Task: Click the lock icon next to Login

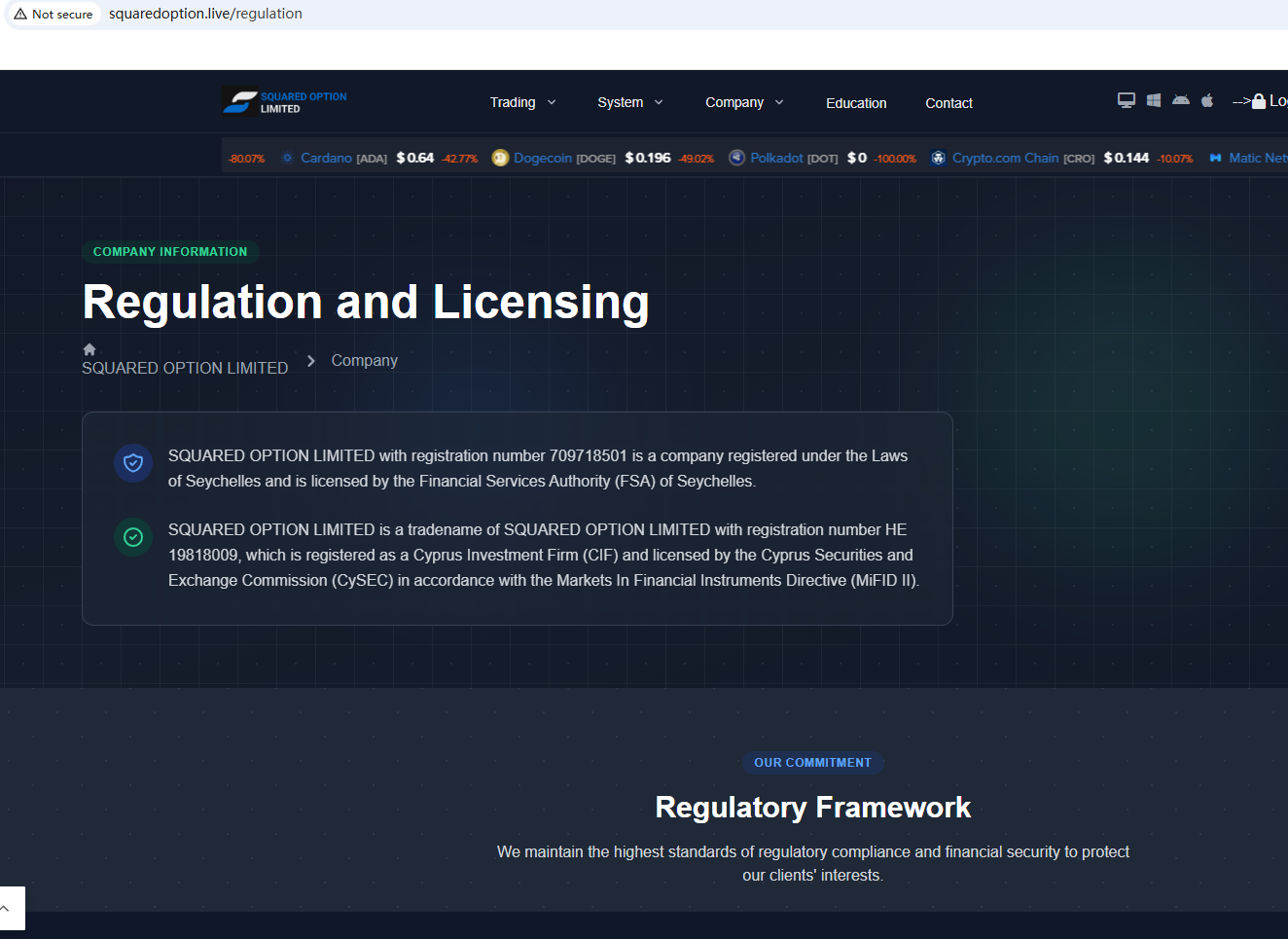Action: click(x=1259, y=101)
